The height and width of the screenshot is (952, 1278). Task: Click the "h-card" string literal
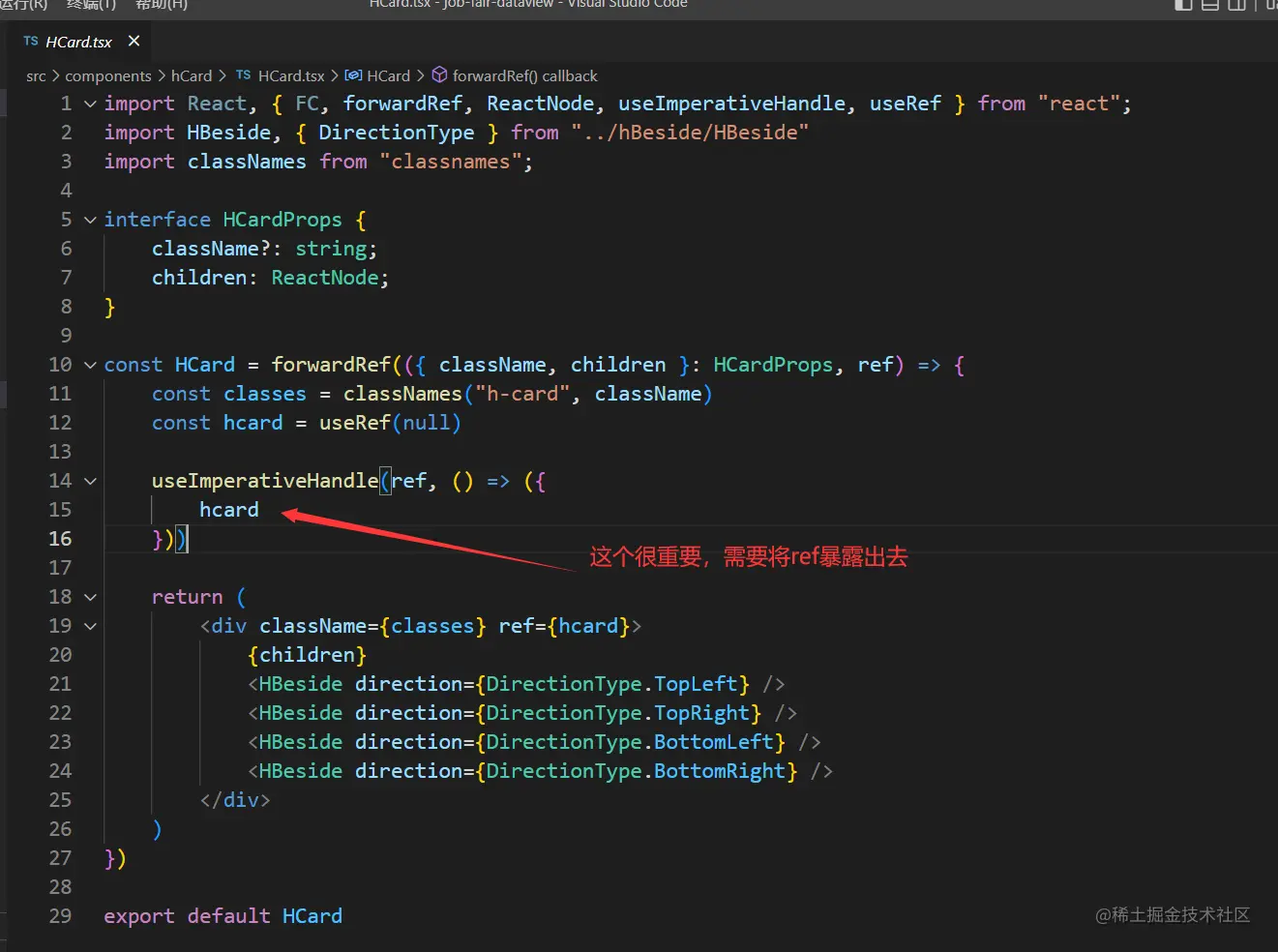[x=521, y=394]
